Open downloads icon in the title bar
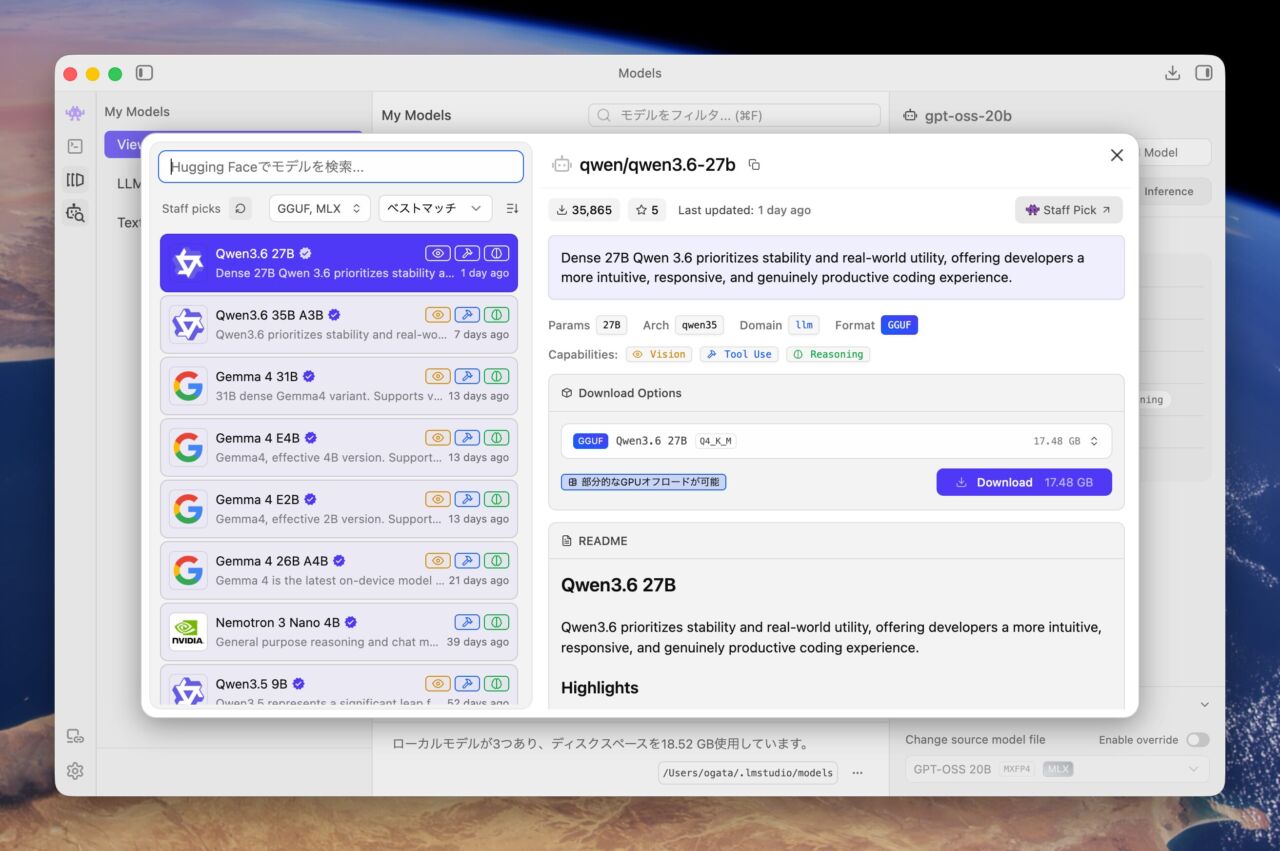The width and height of the screenshot is (1280, 851). pyautogui.click(x=1173, y=73)
